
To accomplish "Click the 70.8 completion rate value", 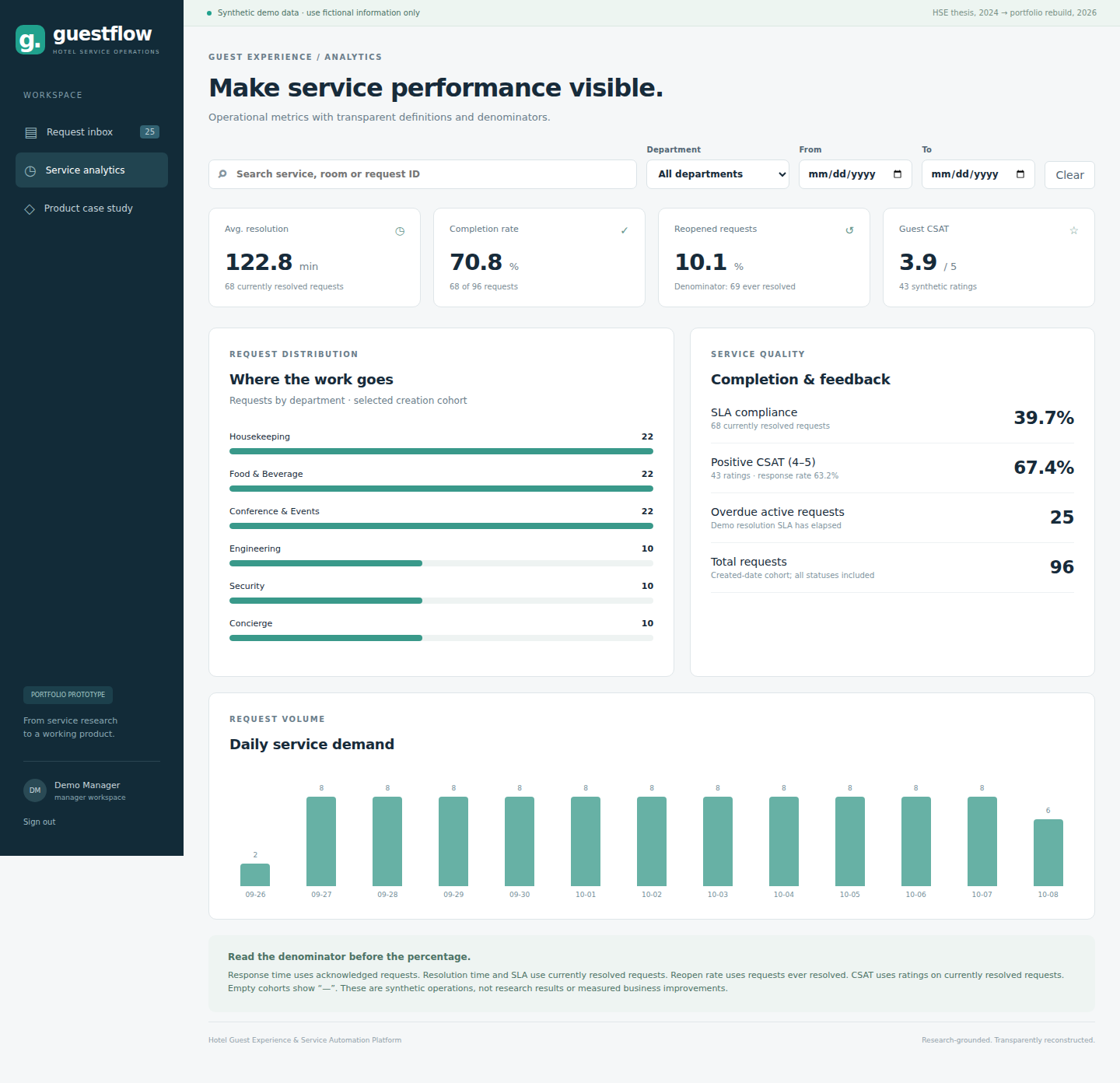I will 476,262.
